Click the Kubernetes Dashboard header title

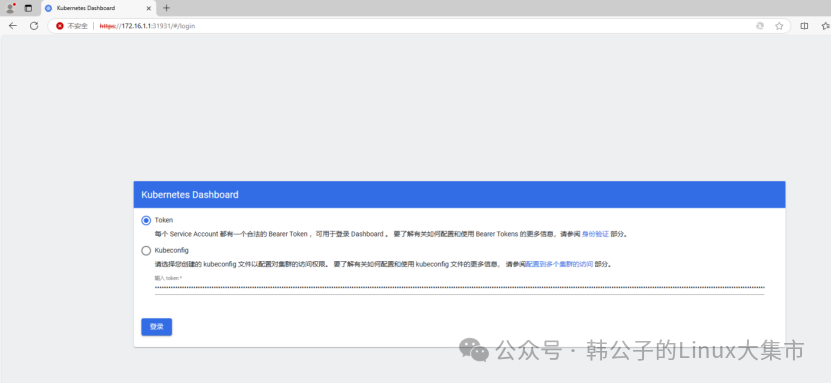coord(190,195)
